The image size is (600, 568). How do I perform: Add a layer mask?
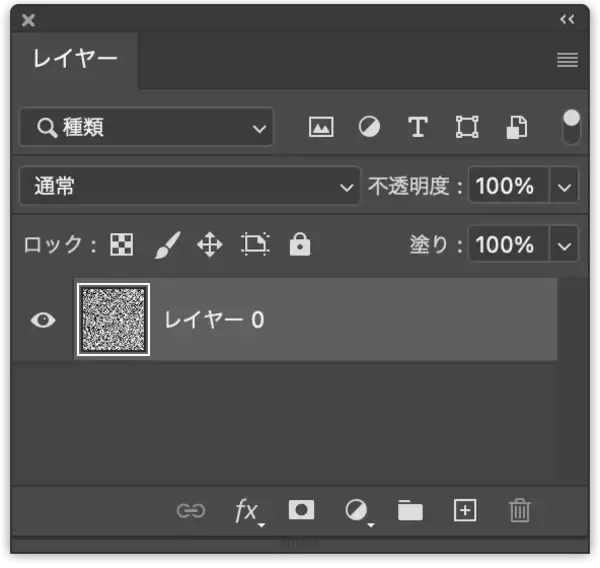301,510
